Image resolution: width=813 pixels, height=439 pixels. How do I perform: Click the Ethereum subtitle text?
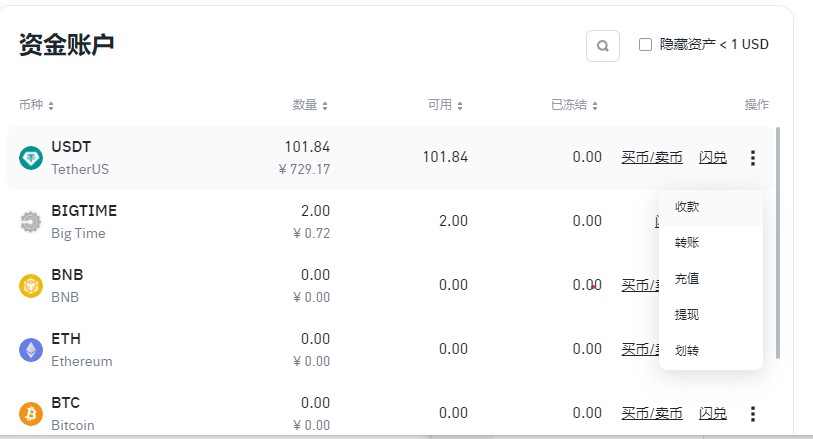click(x=81, y=361)
